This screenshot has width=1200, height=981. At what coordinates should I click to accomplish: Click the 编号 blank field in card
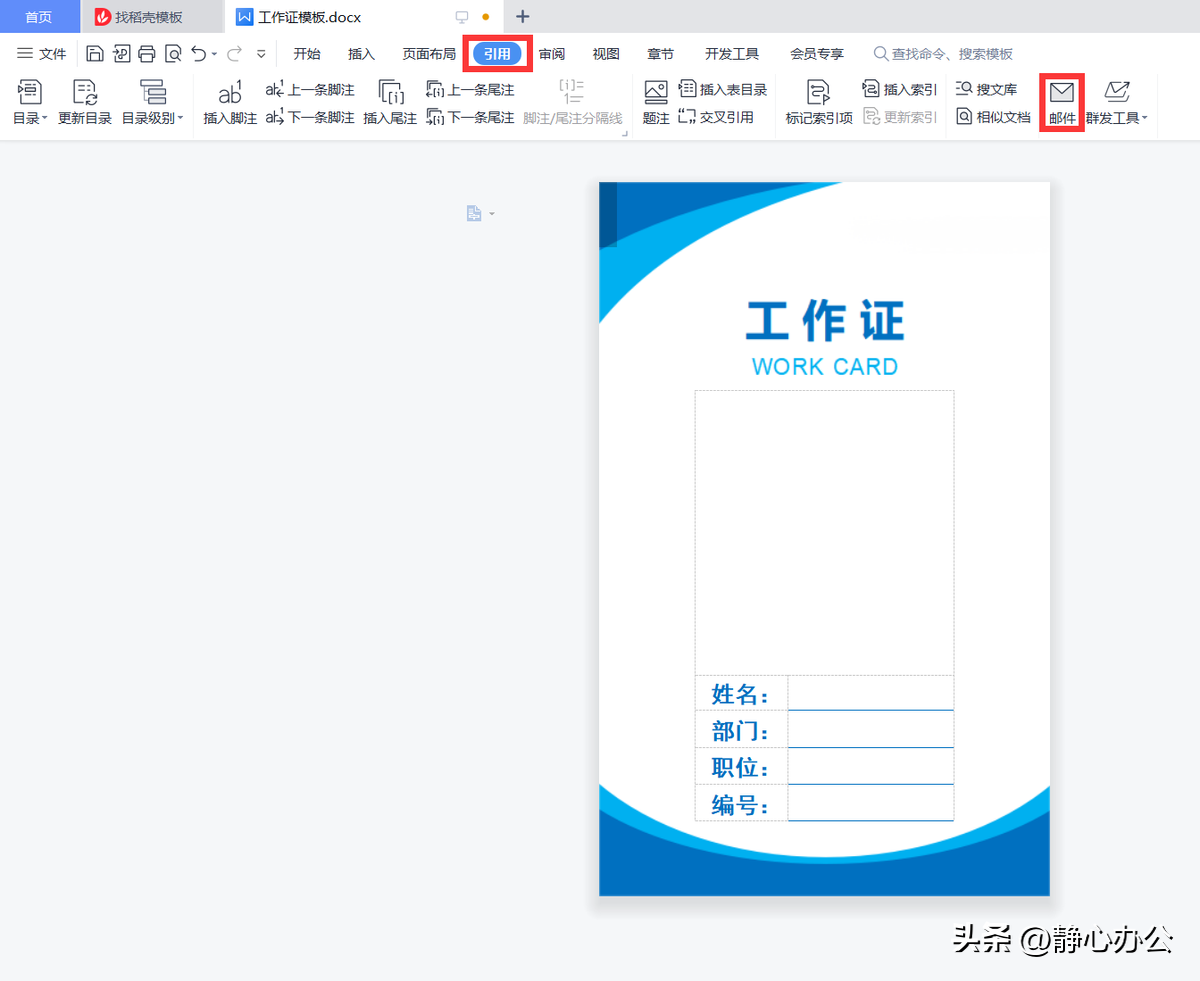coord(871,803)
